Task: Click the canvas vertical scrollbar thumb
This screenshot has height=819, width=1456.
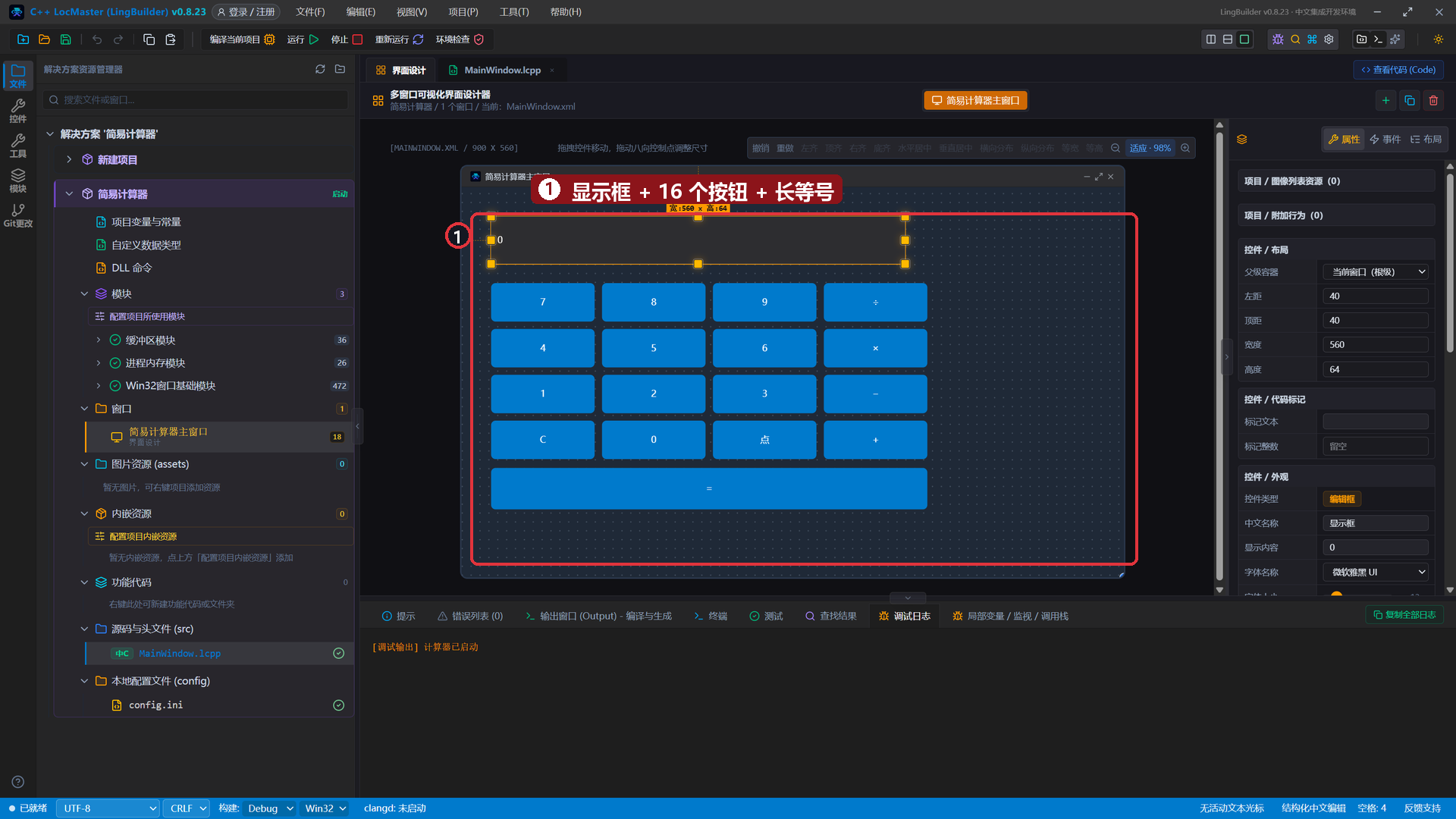Action: 1219,356
